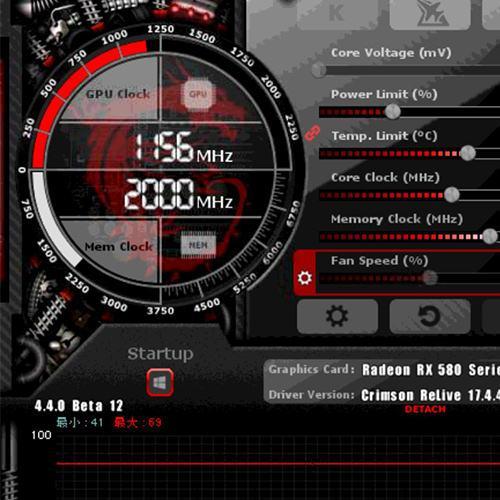This screenshot has width=500, height=500.
Task: Click the Mem Clock label
Action: pyautogui.click(x=119, y=247)
